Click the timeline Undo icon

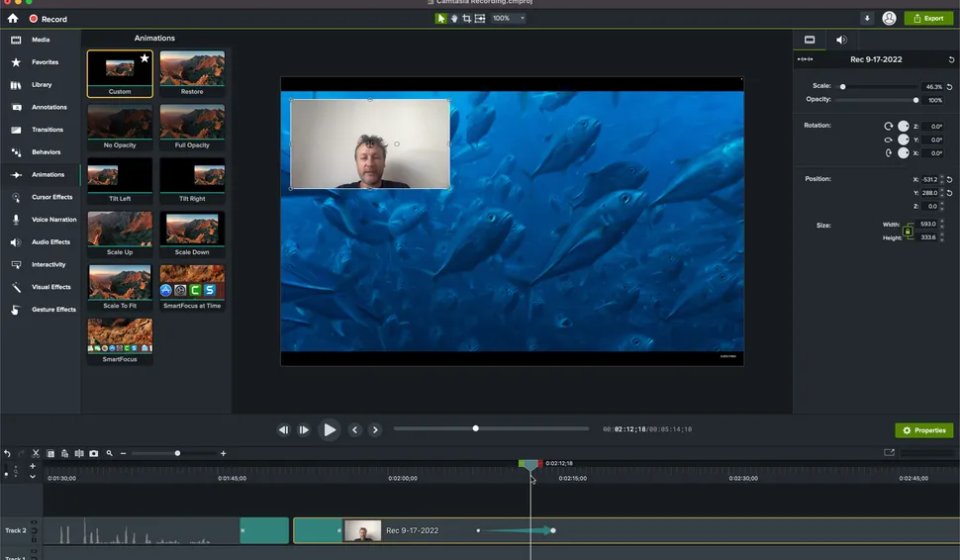coord(7,454)
